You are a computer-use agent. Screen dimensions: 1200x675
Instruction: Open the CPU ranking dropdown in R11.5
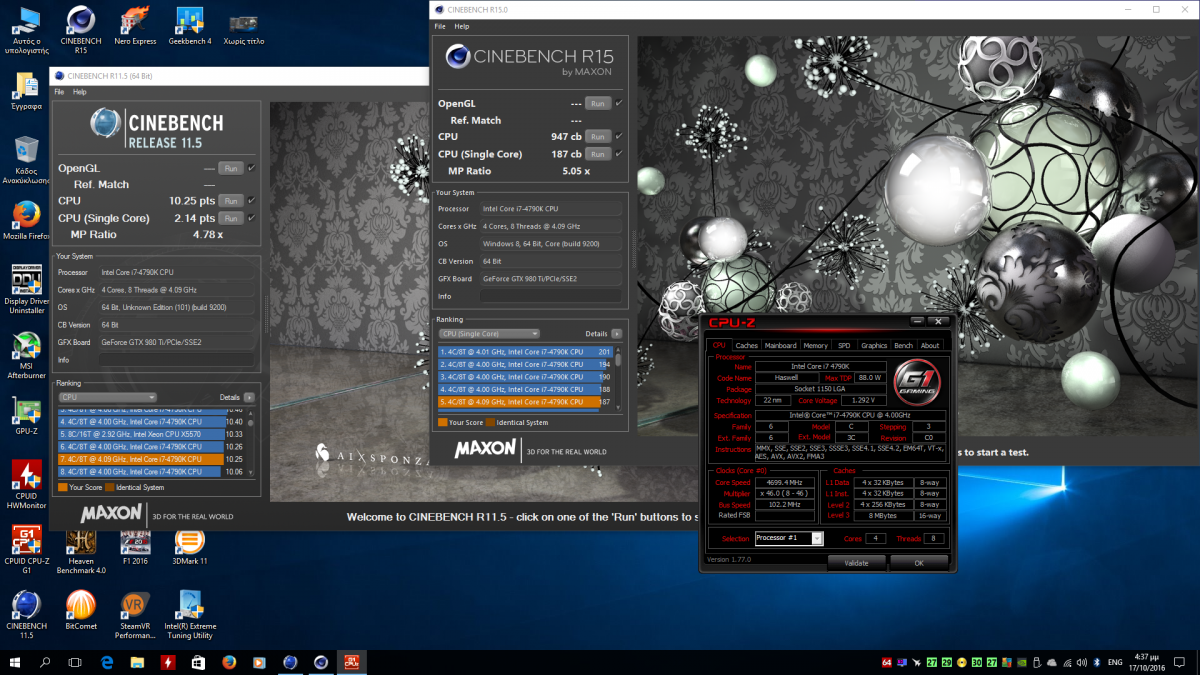(x=107, y=397)
